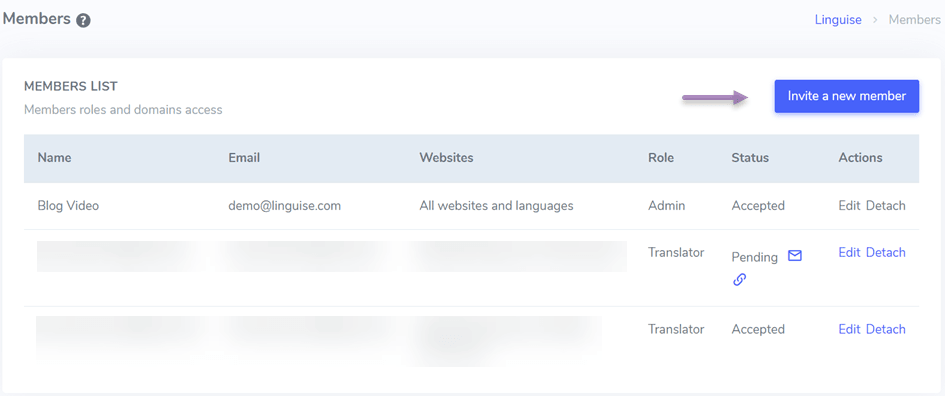Click the Websites column header
The image size is (945, 396).
446,158
